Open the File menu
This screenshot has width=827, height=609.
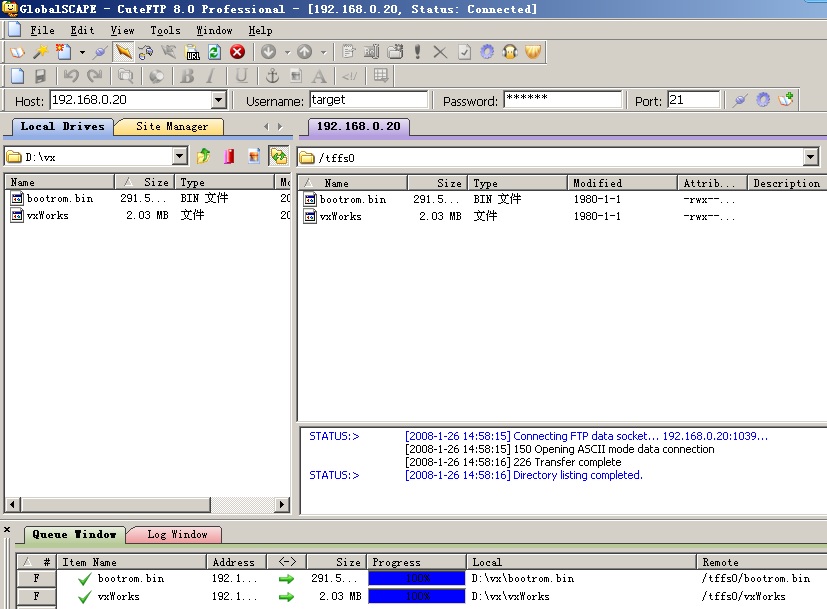(42, 31)
